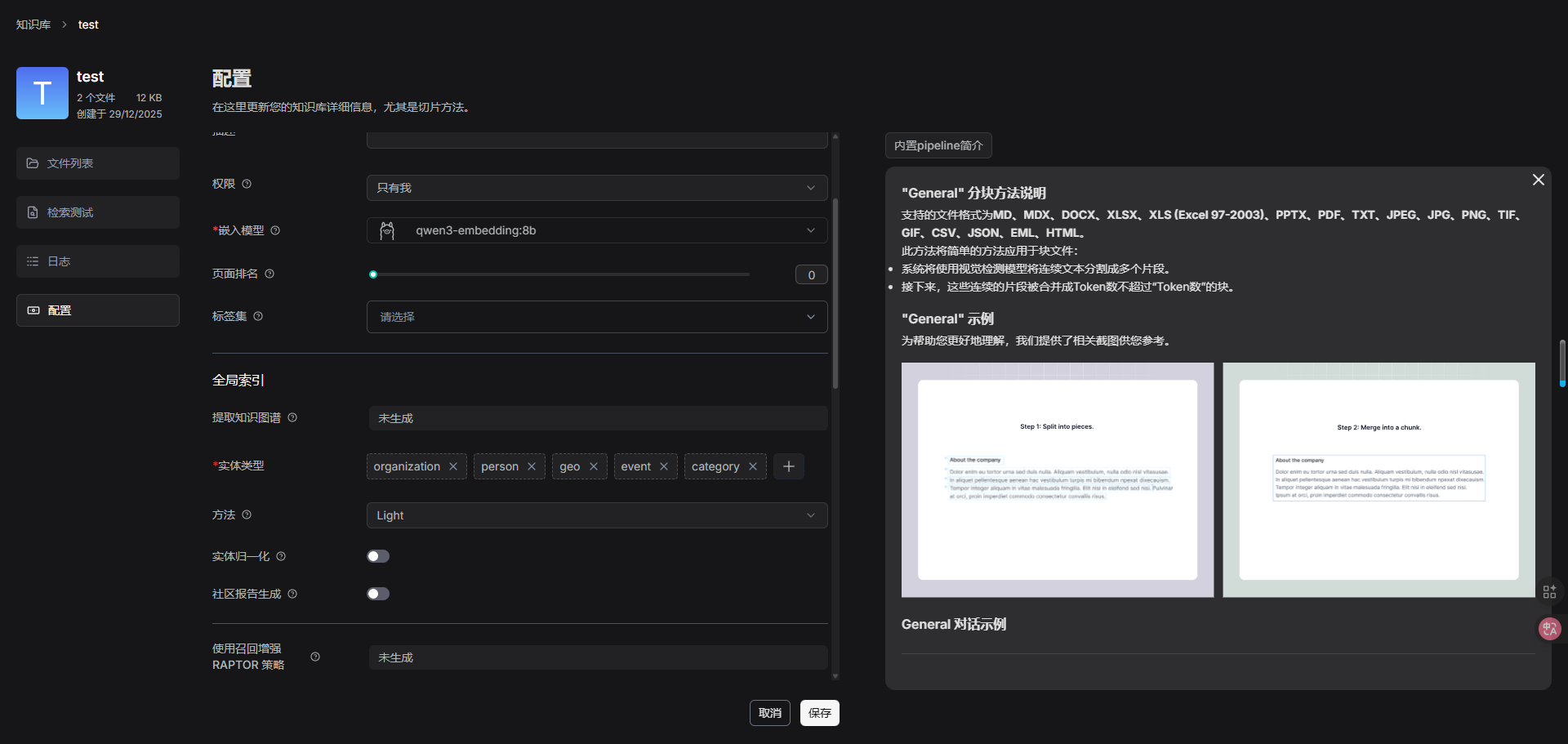Remove the category entity tag
Screen dimensions: 1568x744
(753, 466)
